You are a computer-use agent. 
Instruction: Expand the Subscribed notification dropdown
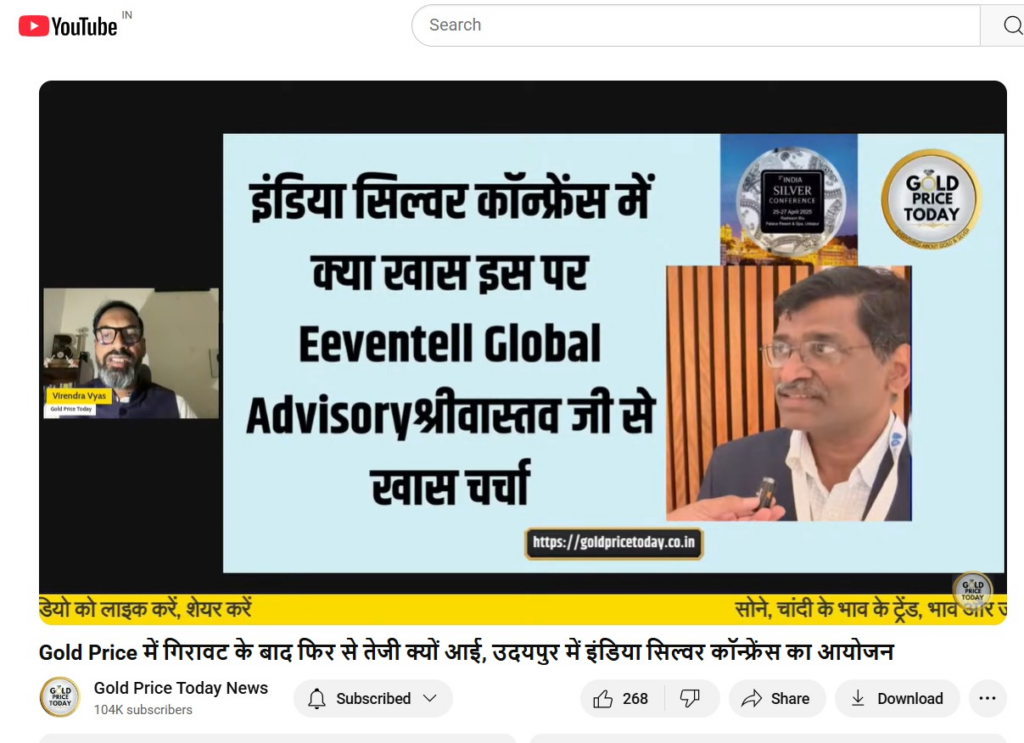(430, 699)
